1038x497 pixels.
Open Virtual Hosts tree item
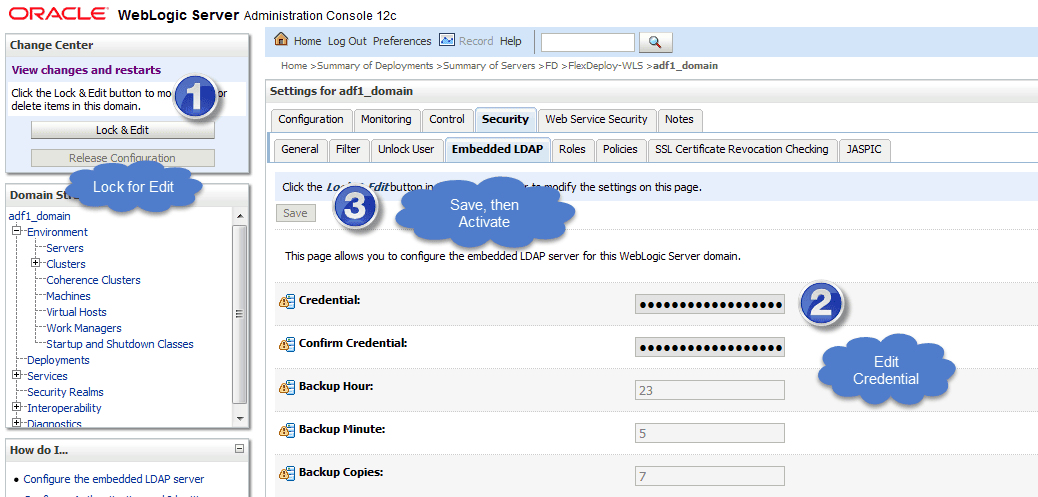pyautogui.click(x=76, y=312)
